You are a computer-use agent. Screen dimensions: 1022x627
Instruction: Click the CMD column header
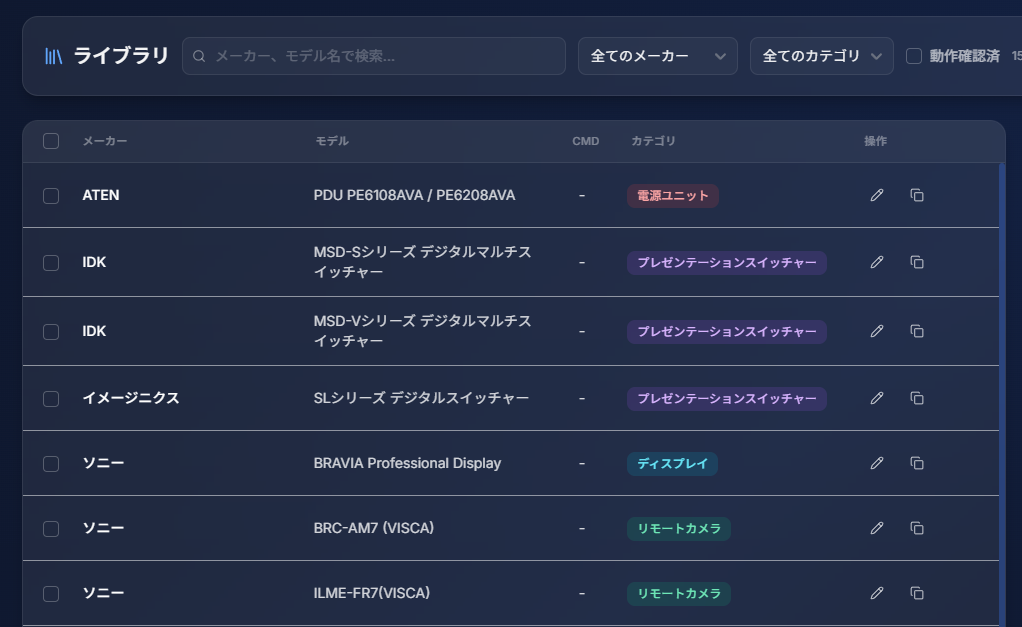tap(585, 141)
